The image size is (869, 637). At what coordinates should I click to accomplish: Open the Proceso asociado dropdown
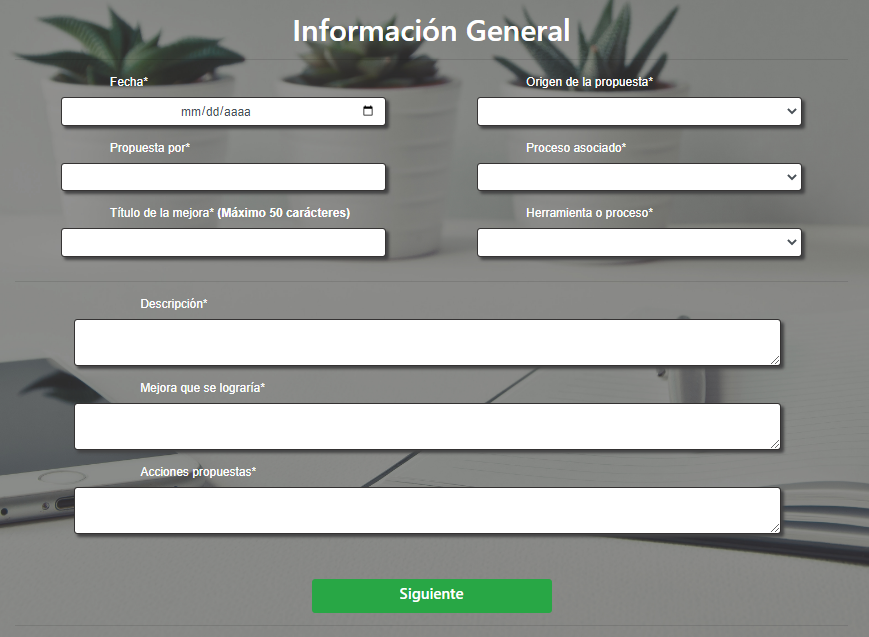pos(639,177)
